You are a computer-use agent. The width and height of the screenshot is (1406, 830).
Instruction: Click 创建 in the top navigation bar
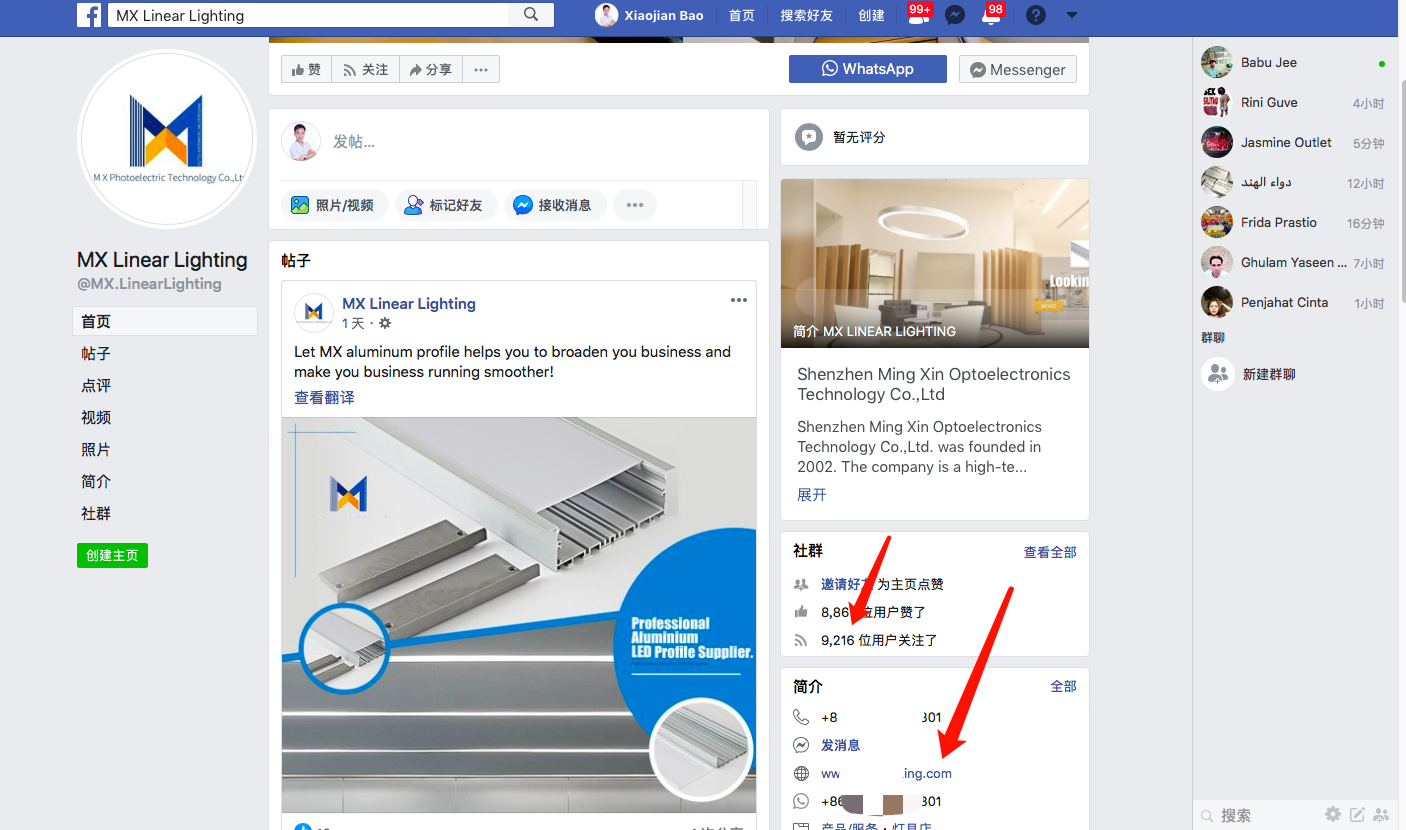(x=872, y=15)
